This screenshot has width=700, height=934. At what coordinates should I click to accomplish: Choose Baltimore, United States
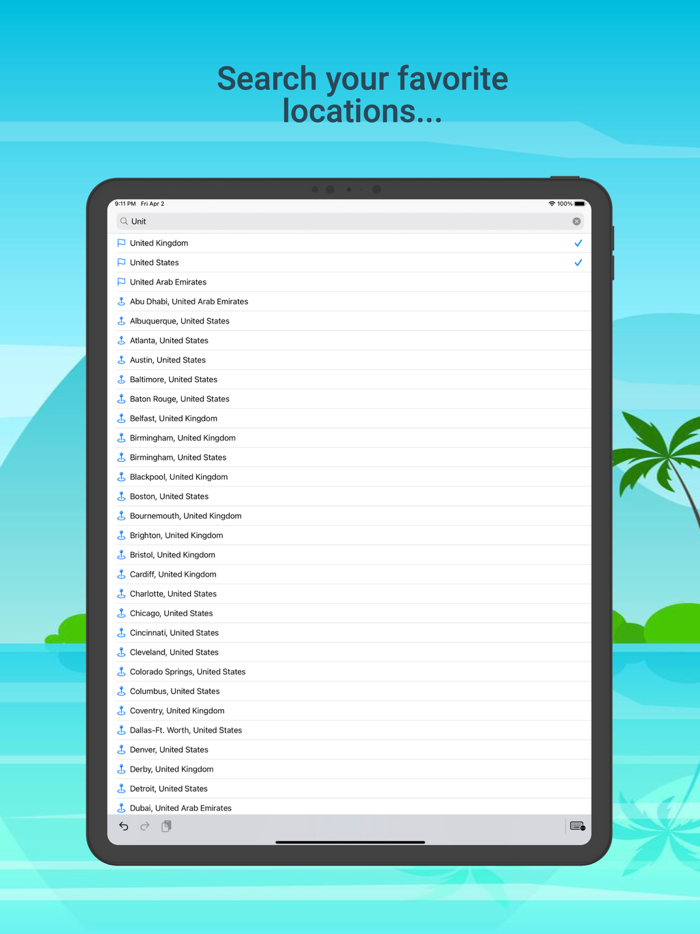(173, 379)
